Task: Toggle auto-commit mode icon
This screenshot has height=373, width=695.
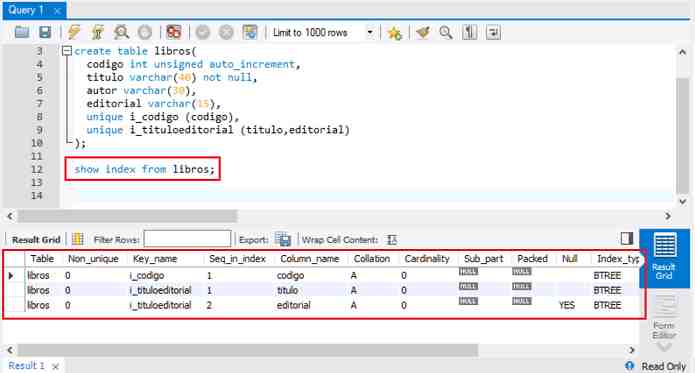Action: click(x=250, y=32)
